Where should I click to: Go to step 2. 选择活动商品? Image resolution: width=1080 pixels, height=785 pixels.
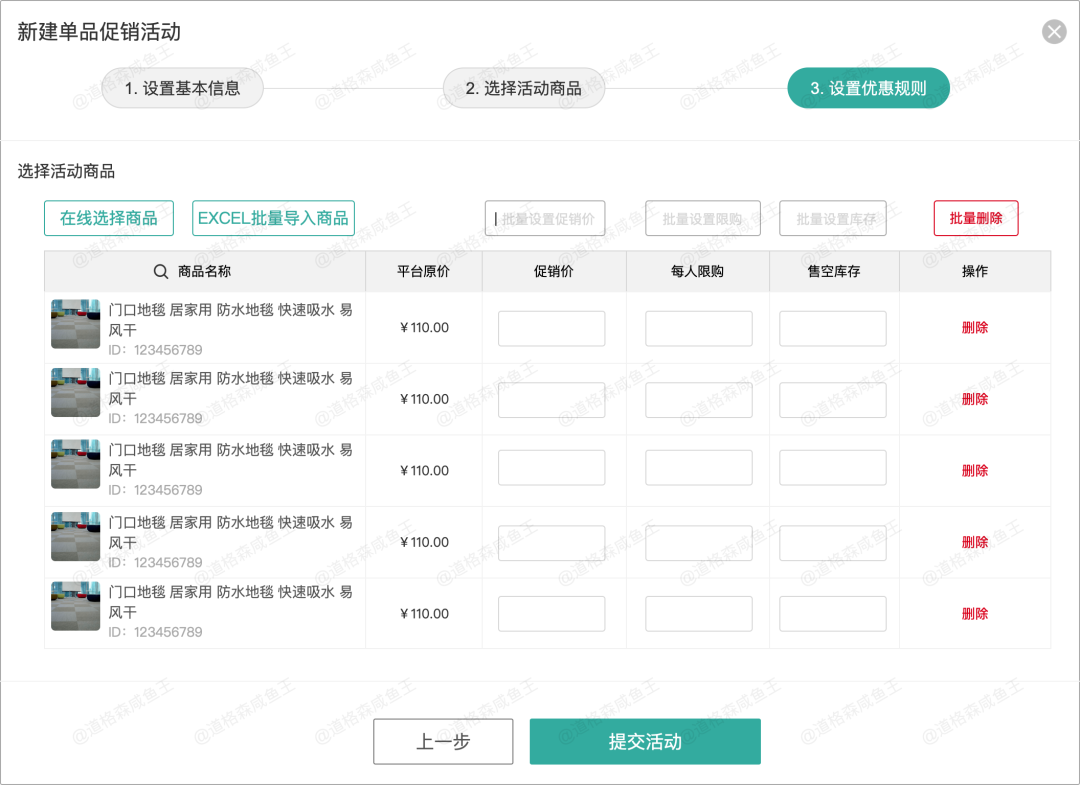click(x=523, y=88)
